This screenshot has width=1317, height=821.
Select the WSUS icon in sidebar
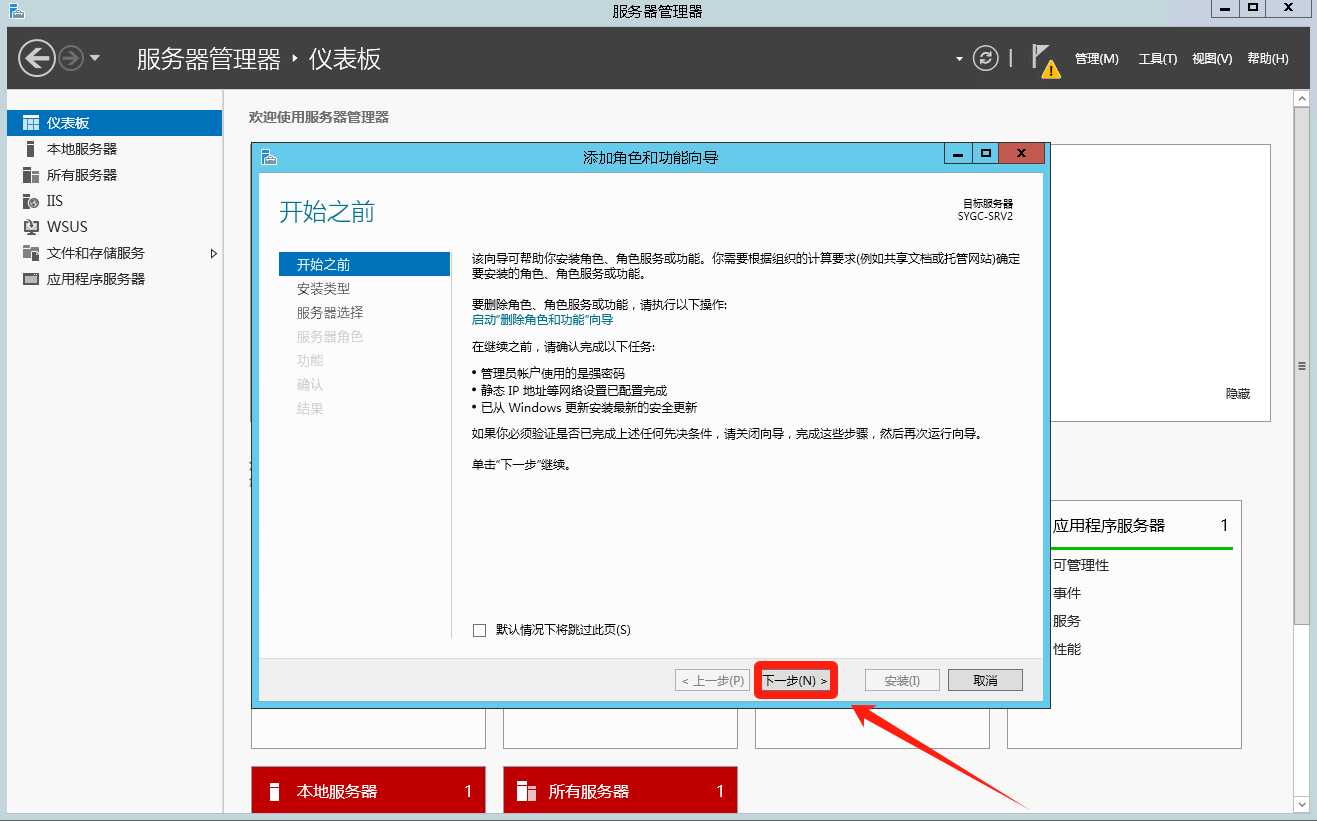coord(30,227)
